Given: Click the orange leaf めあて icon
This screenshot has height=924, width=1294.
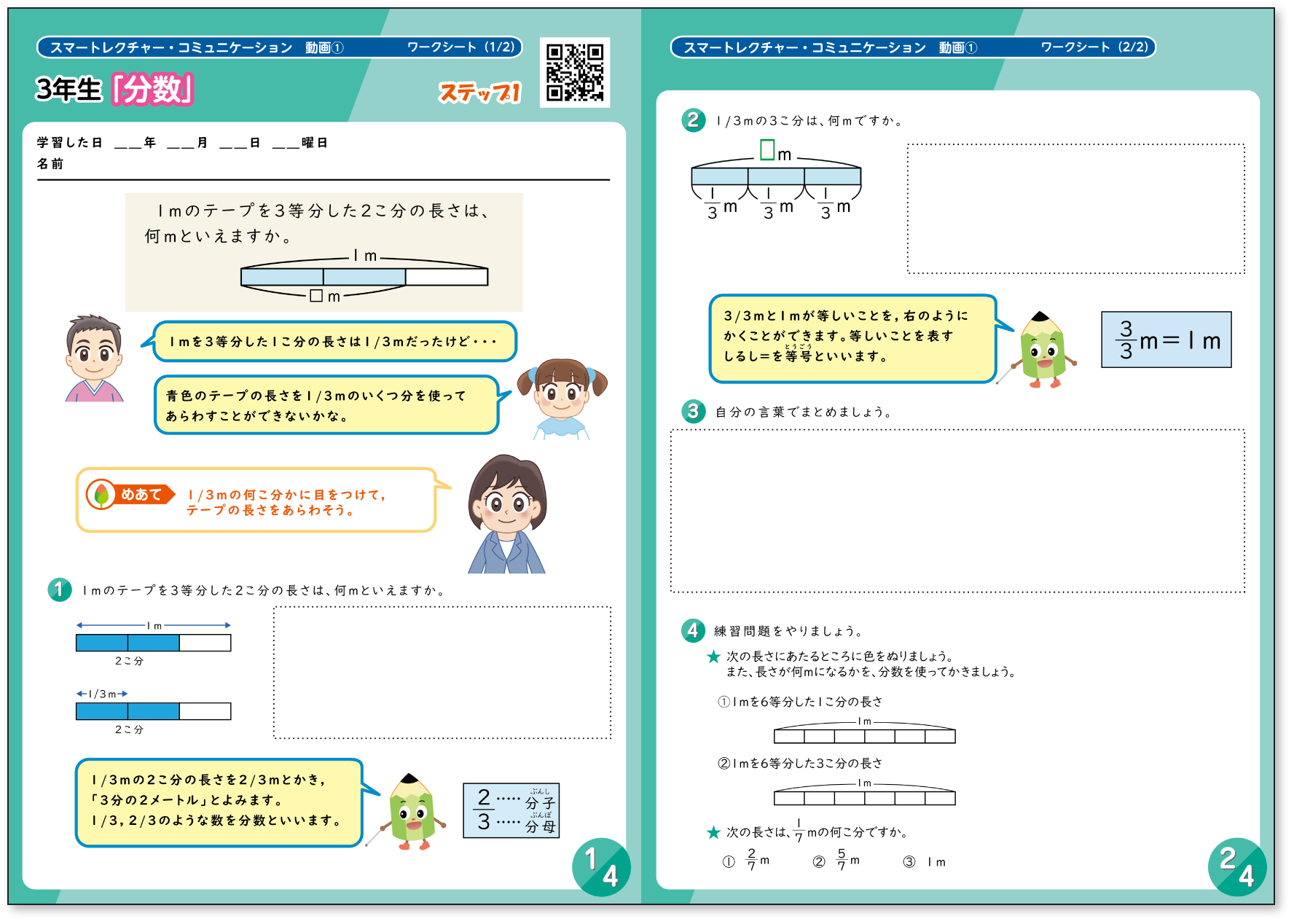Looking at the screenshot, I should coord(101,495).
